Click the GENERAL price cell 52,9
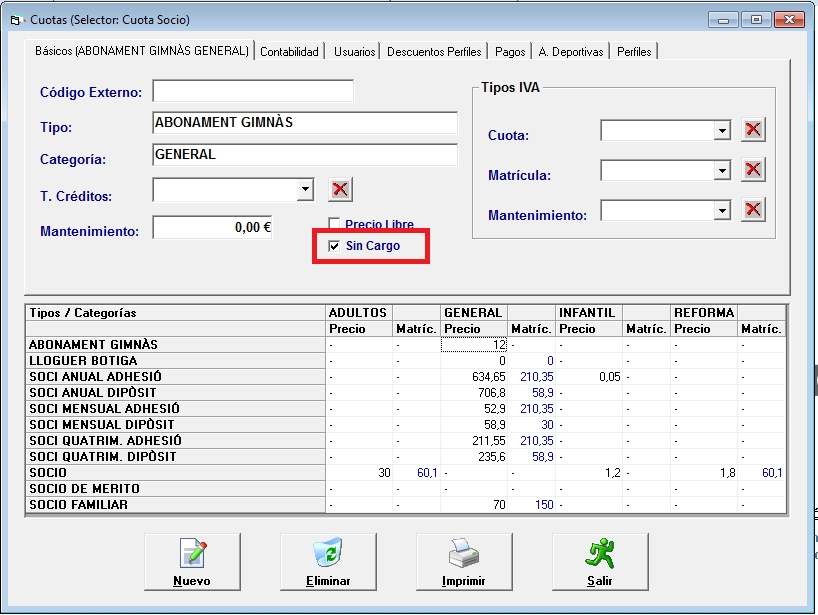818x615 pixels. coord(474,408)
